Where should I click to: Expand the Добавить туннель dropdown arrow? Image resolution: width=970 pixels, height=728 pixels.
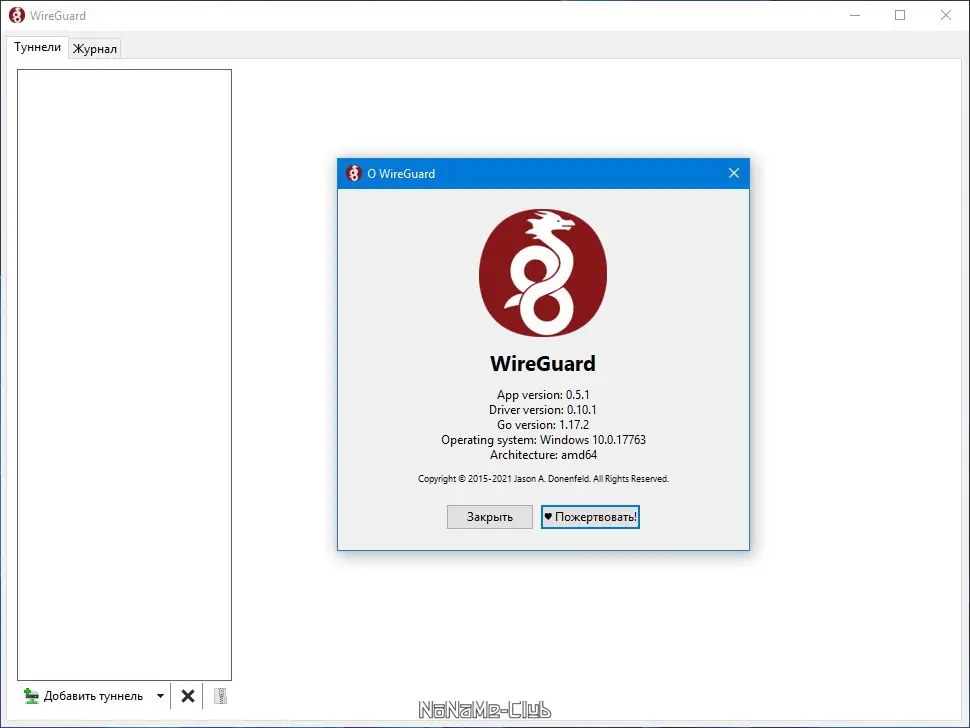[x=160, y=696]
